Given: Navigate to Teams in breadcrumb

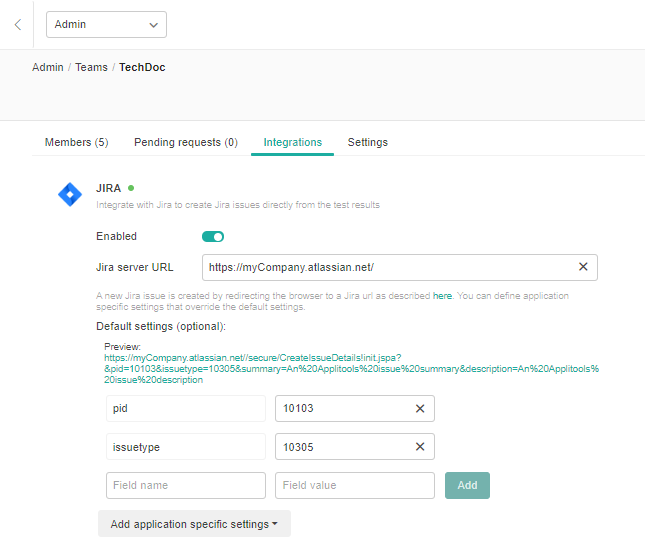Looking at the screenshot, I should (91, 67).
